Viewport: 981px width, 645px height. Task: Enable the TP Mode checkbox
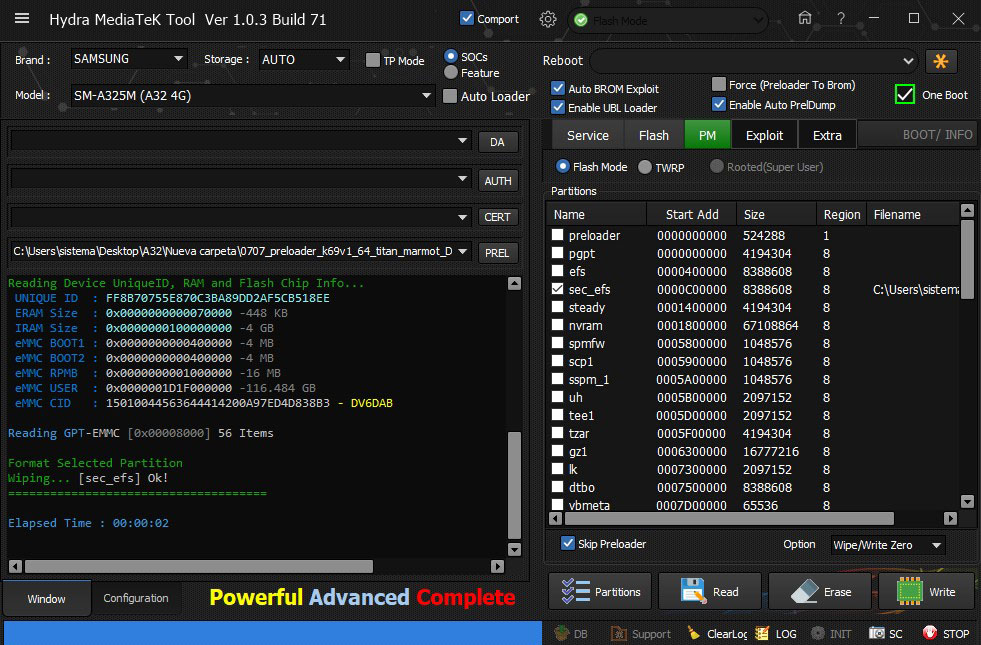(x=374, y=60)
